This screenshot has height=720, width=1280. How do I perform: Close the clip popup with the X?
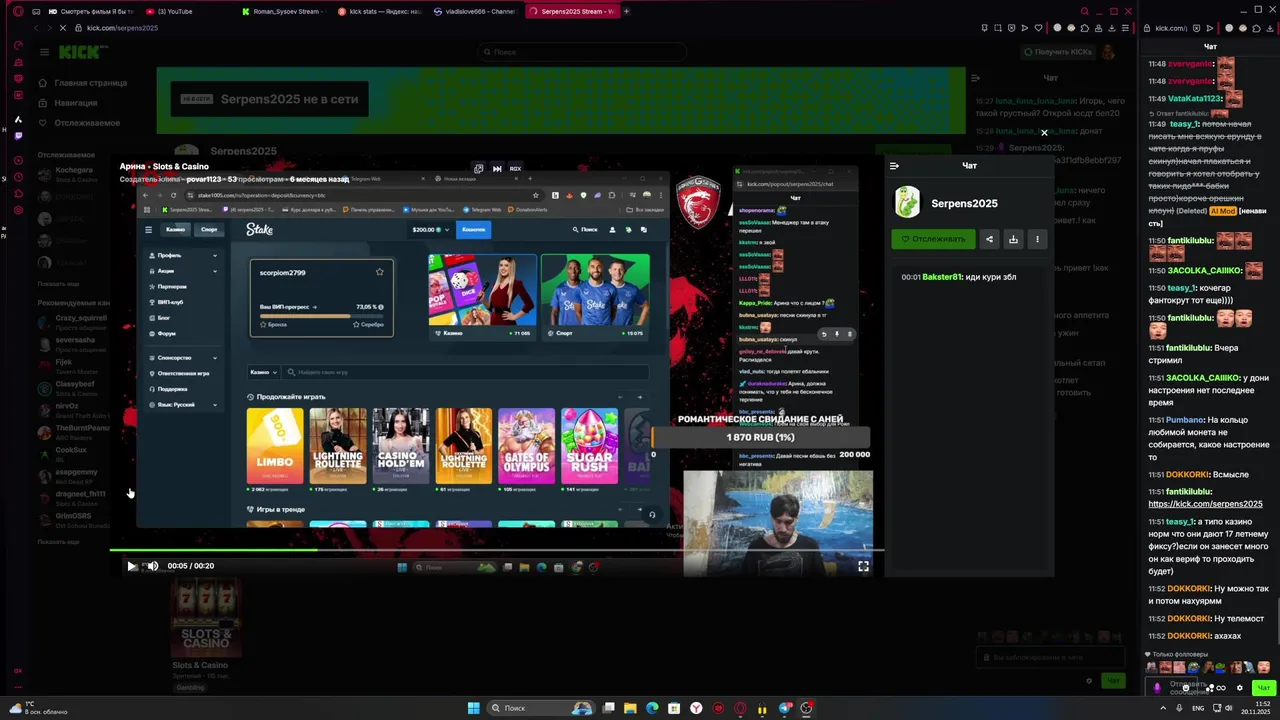pyautogui.click(x=1044, y=133)
